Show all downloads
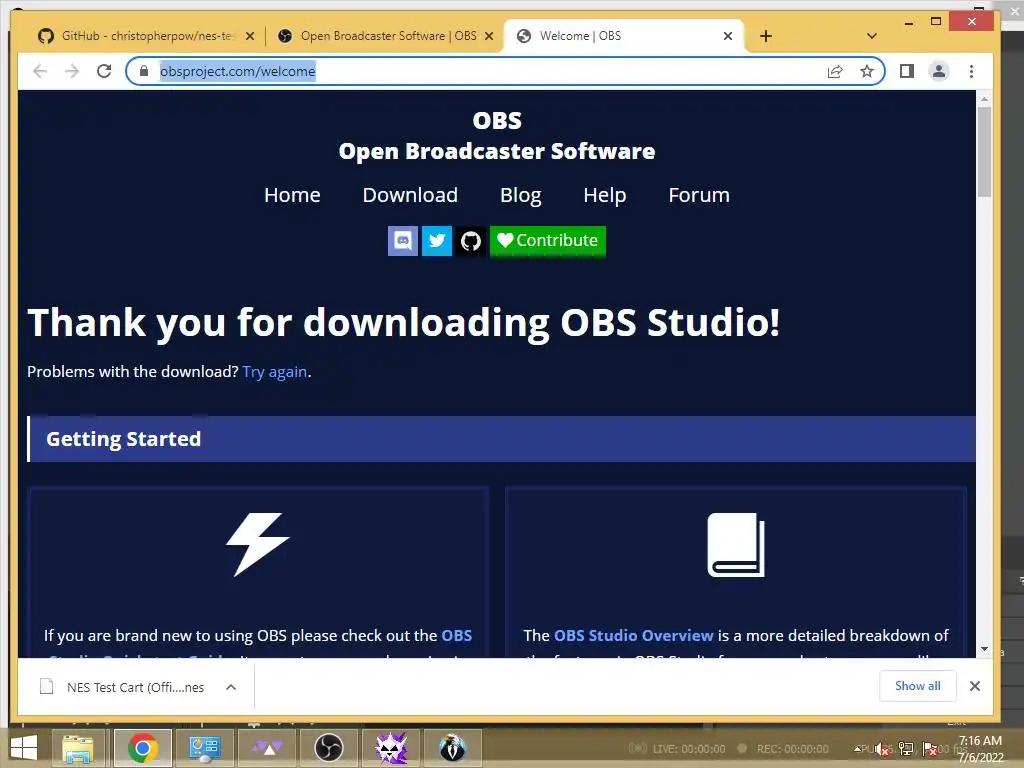This screenshot has height=768, width=1024. tap(918, 686)
